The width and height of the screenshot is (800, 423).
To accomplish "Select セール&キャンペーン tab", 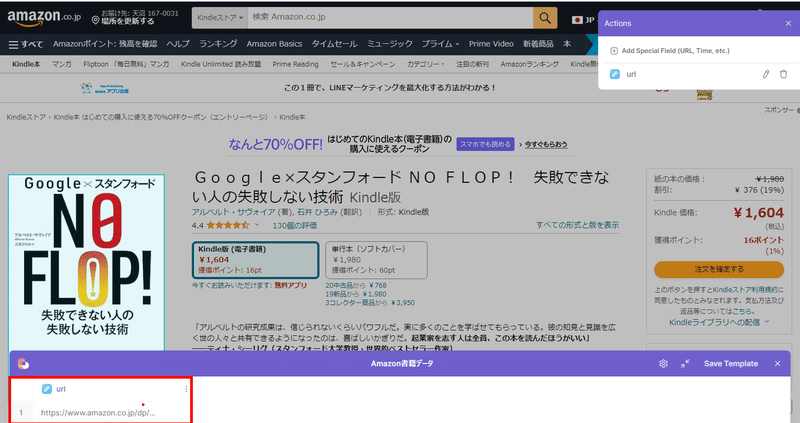I will point(363,64).
